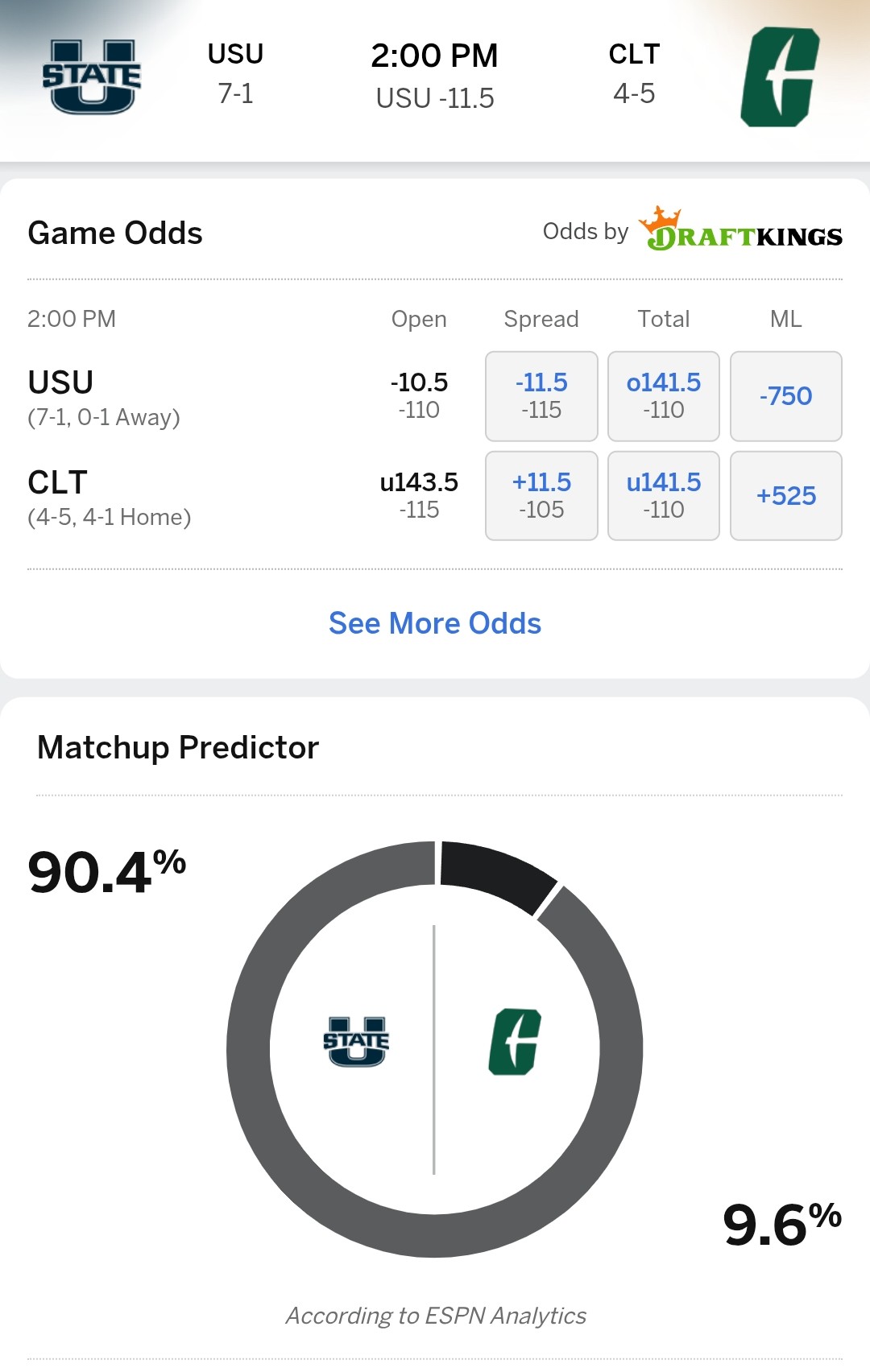Tap the USU abbreviation in the header
The width and height of the screenshot is (870, 1372).
[x=235, y=54]
